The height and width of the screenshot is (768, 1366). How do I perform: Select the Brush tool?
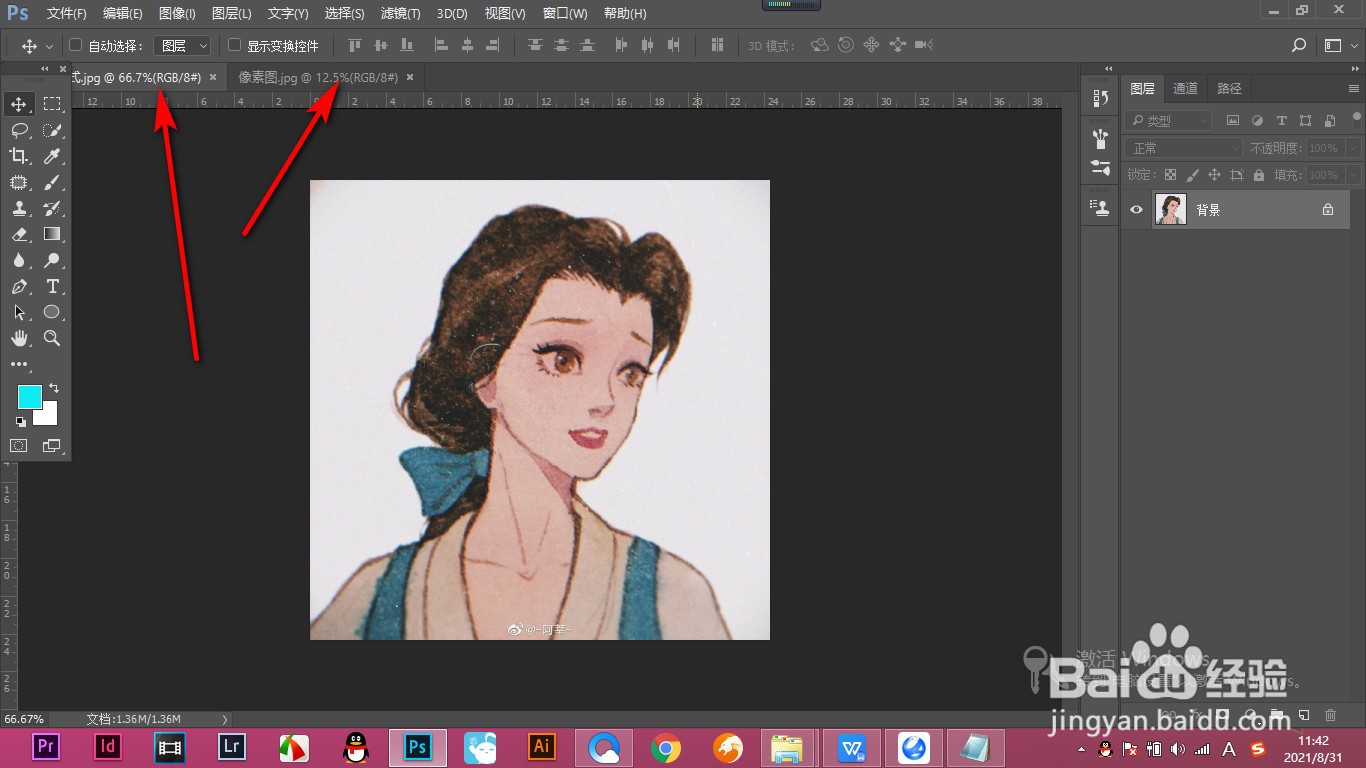pos(52,182)
